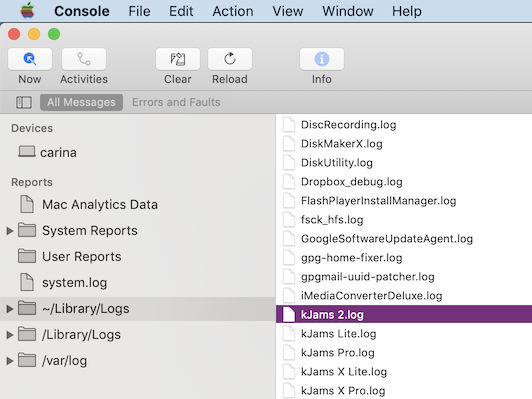Viewport: 532px width, 399px height.
Task: Select the All Messages filter
Action: [81, 102]
